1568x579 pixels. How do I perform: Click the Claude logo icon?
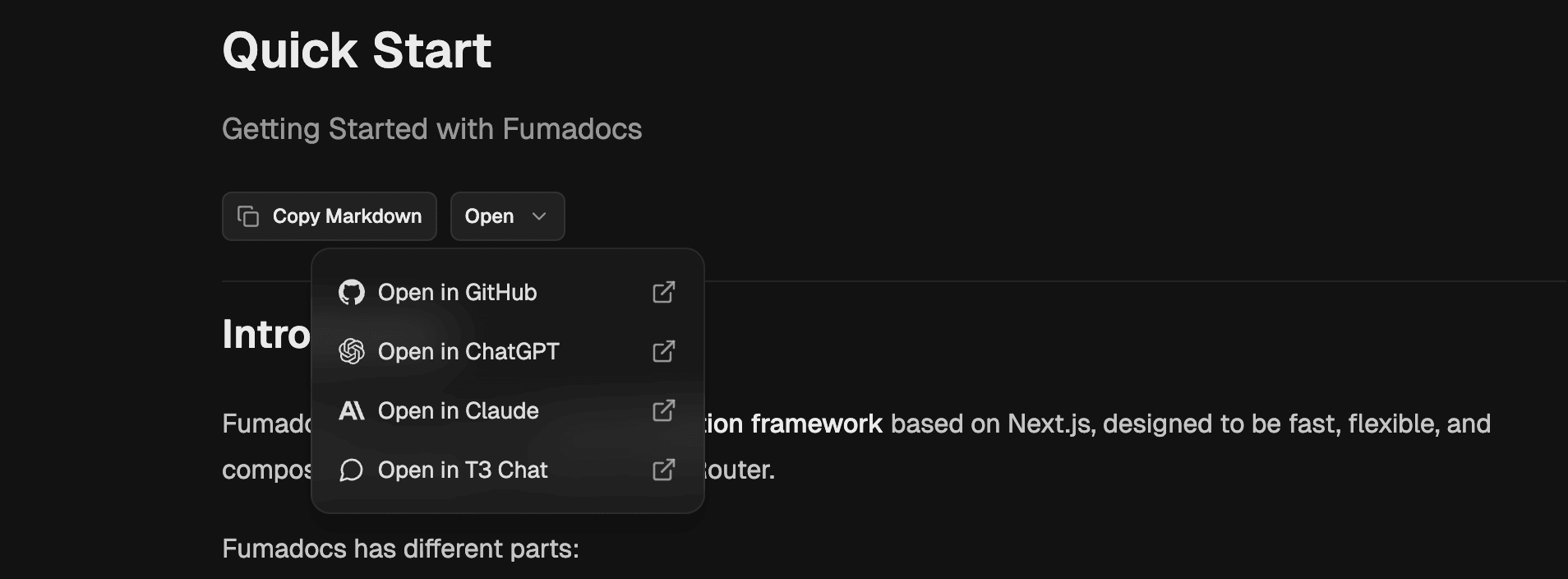coord(353,410)
